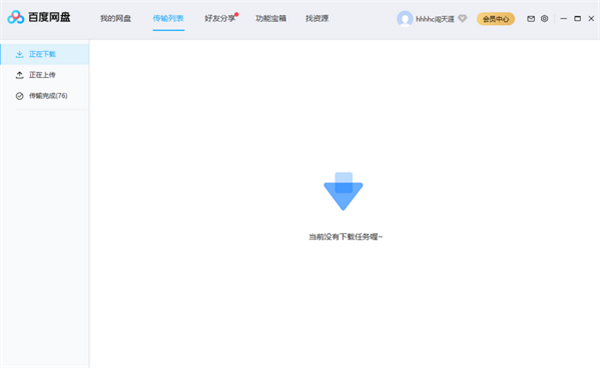Click the 百度网盘 title text
The height and width of the screenshot is (368, 600).
(x=49, y=17)
